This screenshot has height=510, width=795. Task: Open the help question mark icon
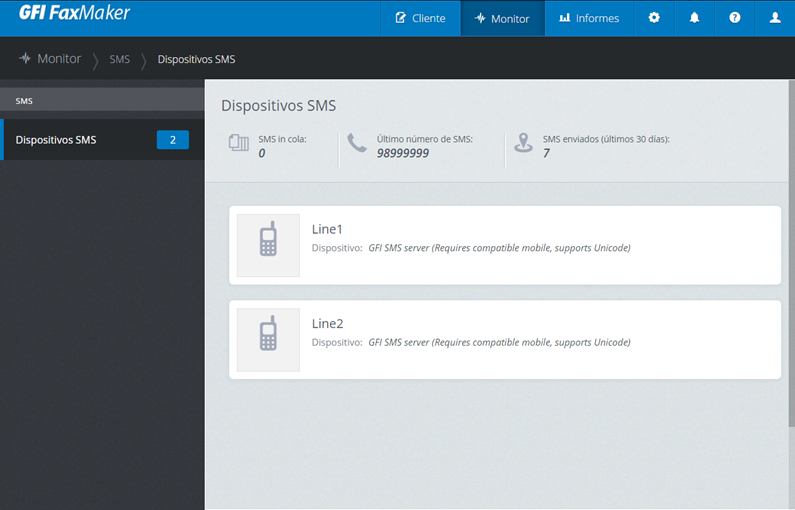click(735, 18)
